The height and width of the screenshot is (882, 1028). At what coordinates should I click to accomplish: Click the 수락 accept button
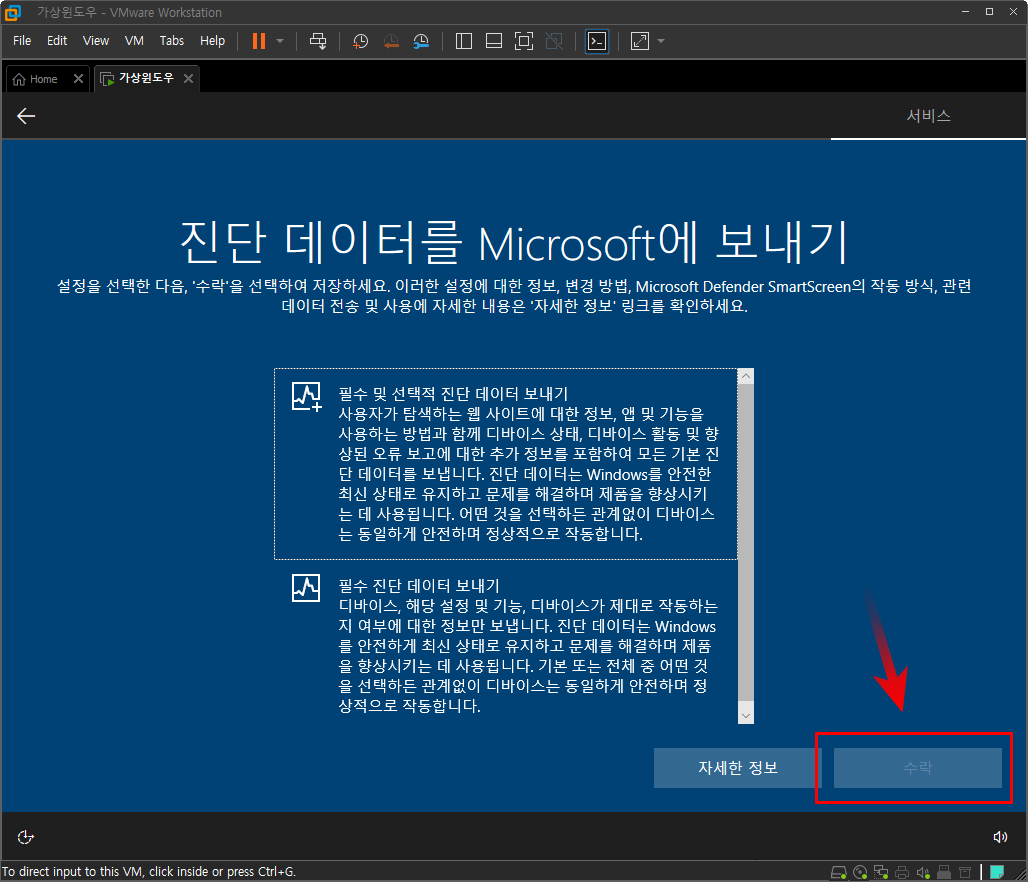[x=917, y=768]
